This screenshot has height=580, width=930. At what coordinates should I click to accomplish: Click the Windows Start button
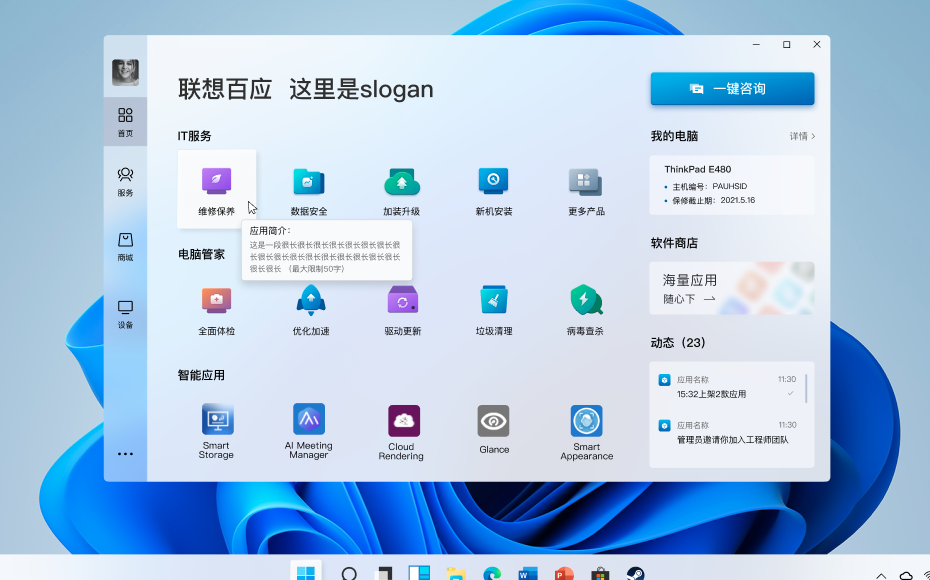[x=306, y=572]
